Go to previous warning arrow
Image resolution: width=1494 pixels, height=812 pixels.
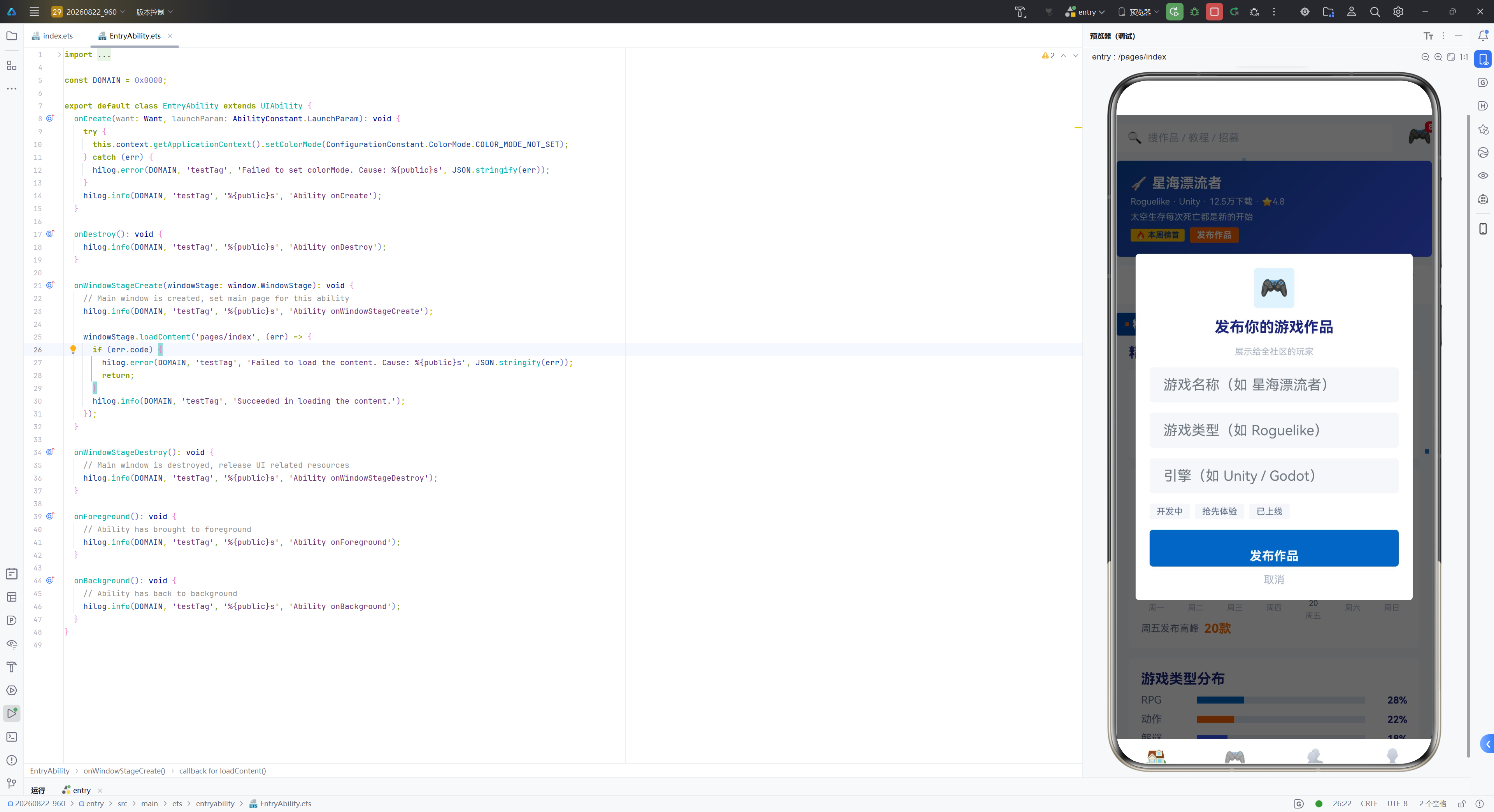tap(1063, 56)
